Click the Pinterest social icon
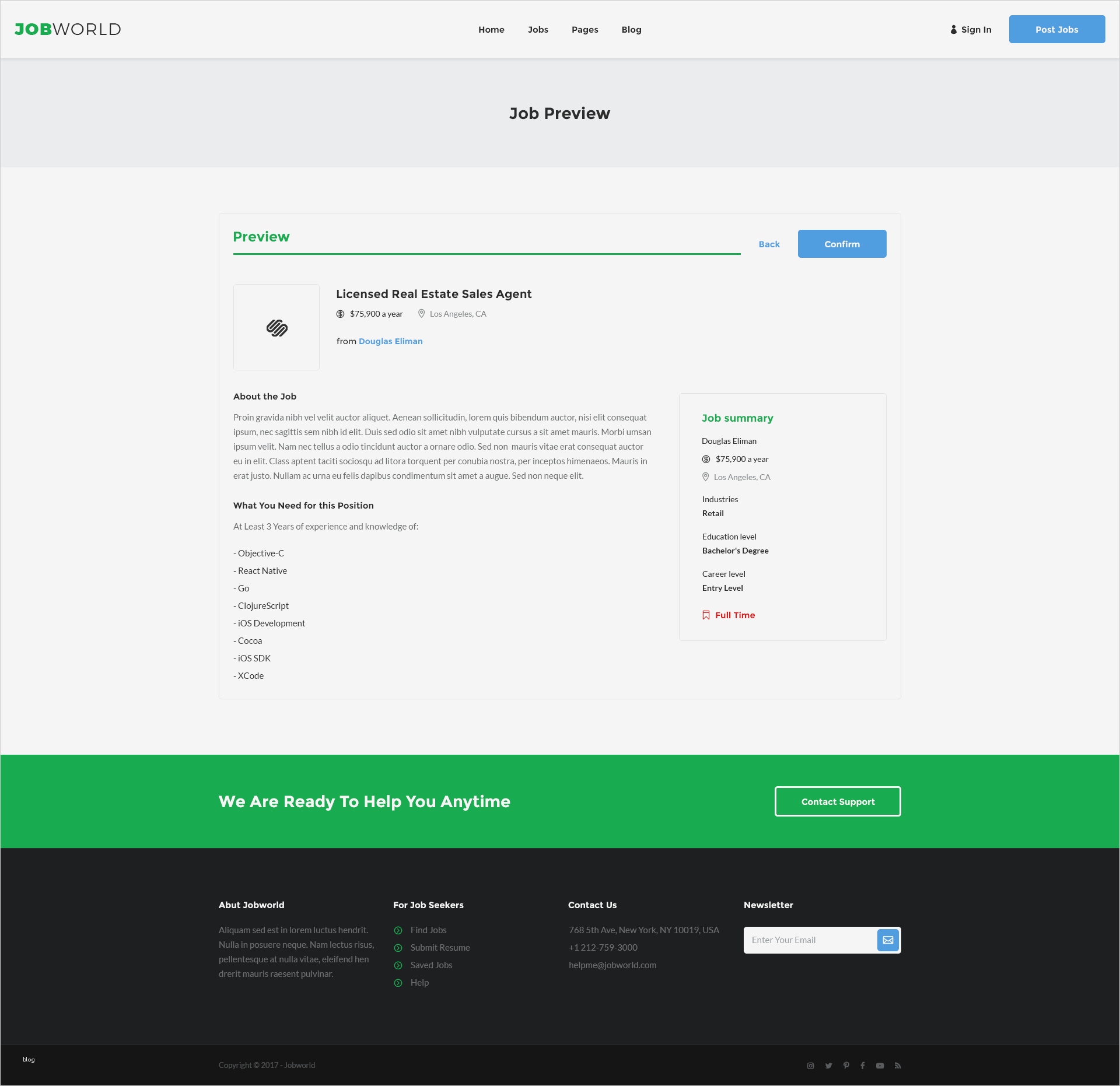Image resolution: width=1120 pixels, height=1086 pixels. (846, 1066)
